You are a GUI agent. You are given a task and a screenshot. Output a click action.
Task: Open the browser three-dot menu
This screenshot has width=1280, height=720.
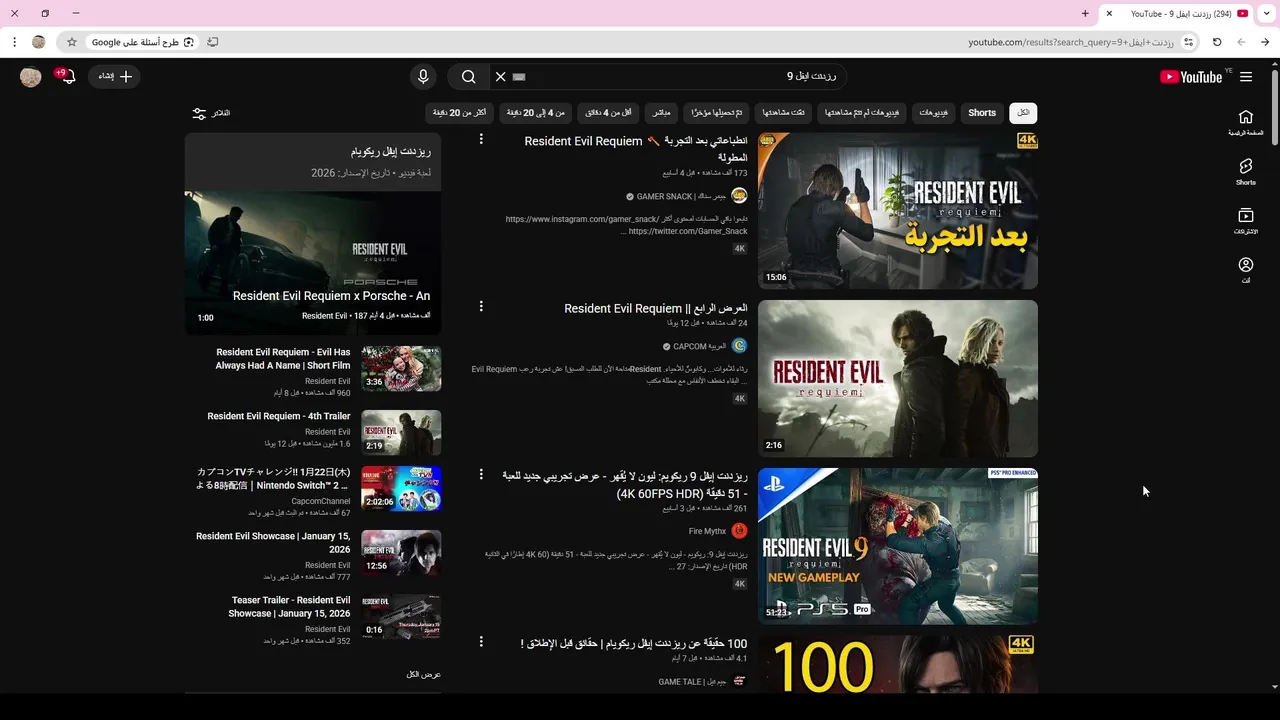click(14, 42)
